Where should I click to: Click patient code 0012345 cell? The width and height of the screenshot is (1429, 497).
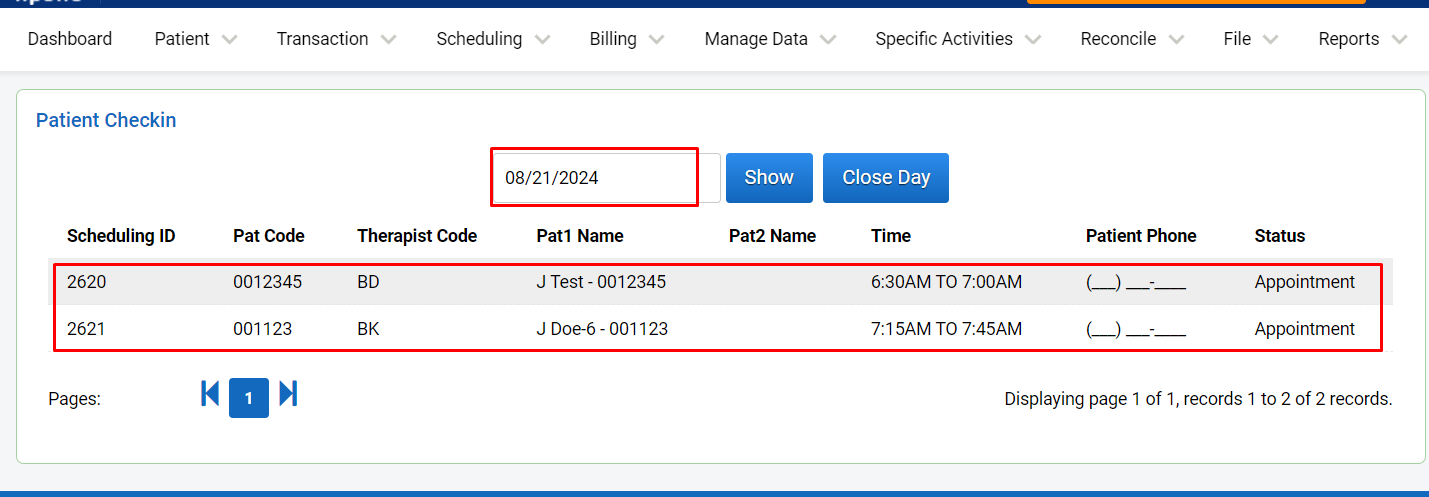[266, 282]
